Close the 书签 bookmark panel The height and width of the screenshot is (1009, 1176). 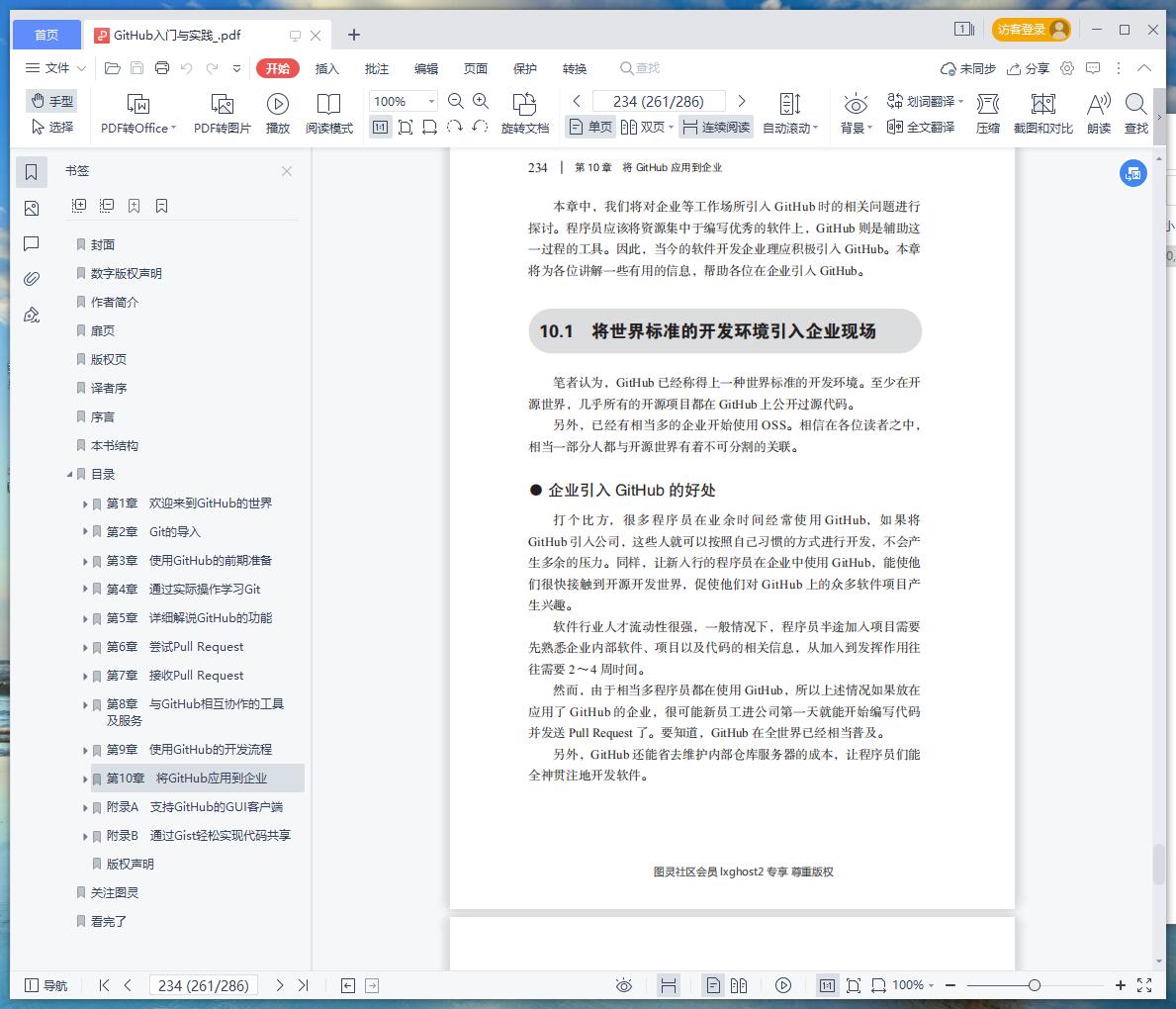pos(287,172)
